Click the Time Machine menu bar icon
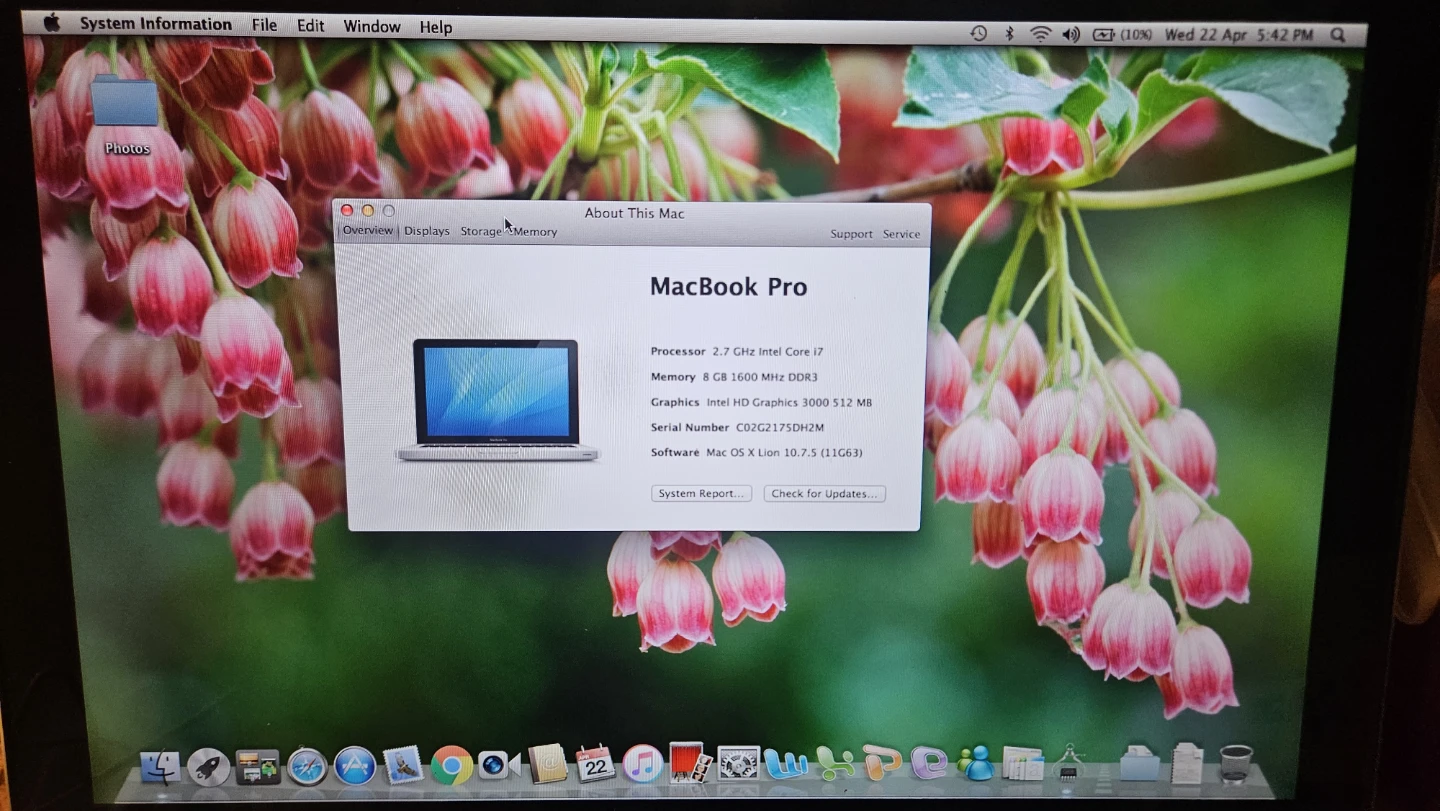 pyautogui.click(x=979, y=34)
